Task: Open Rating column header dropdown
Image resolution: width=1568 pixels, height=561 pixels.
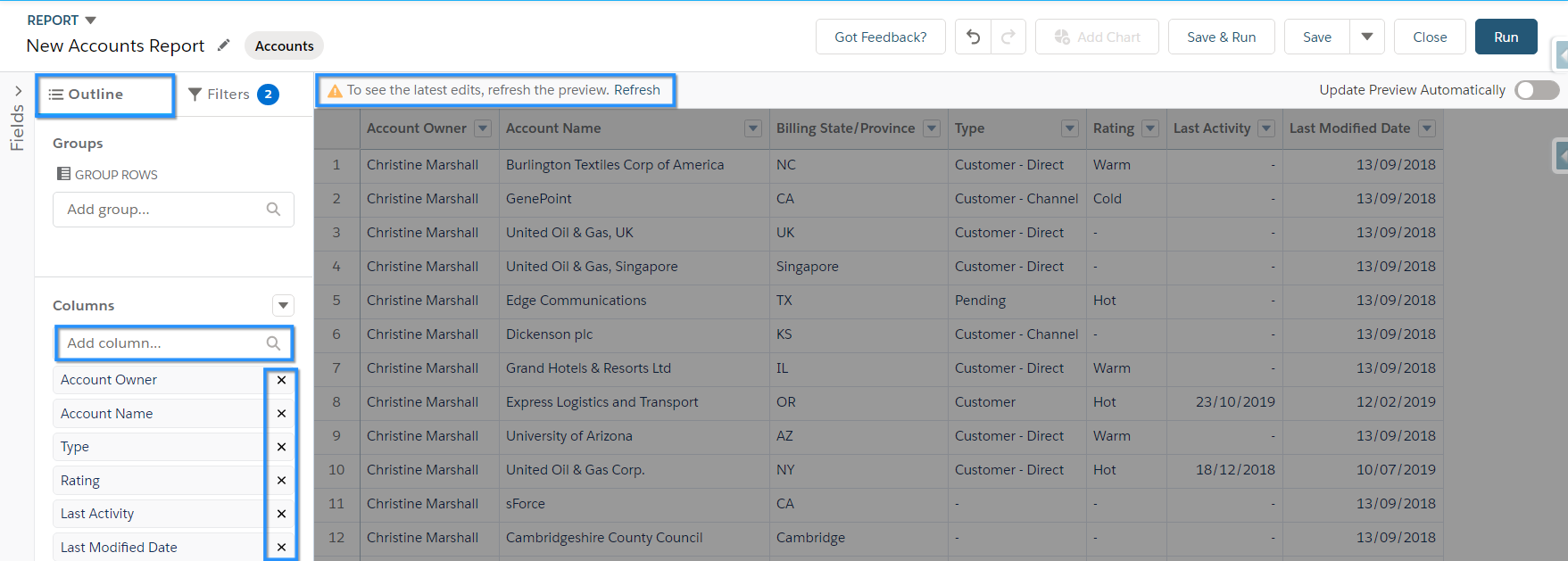Action: [x=1150, y=128]
